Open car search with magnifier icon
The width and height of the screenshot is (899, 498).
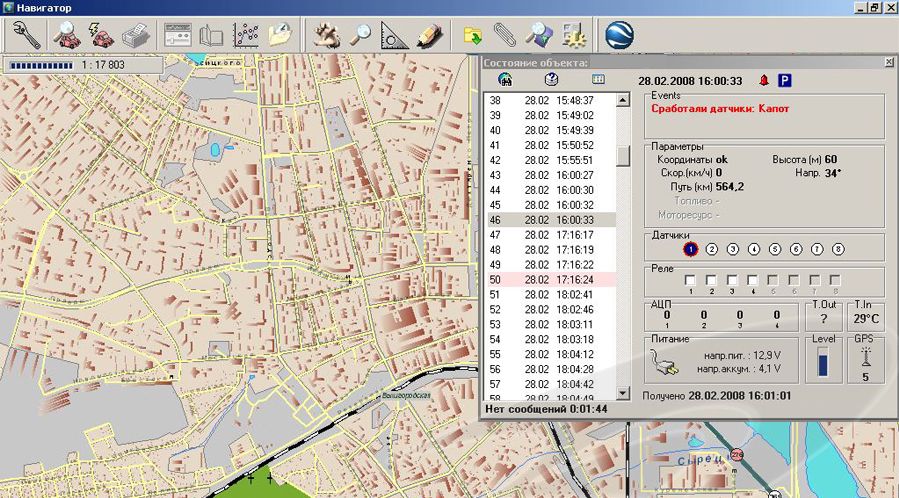click(x=66, y=36)
